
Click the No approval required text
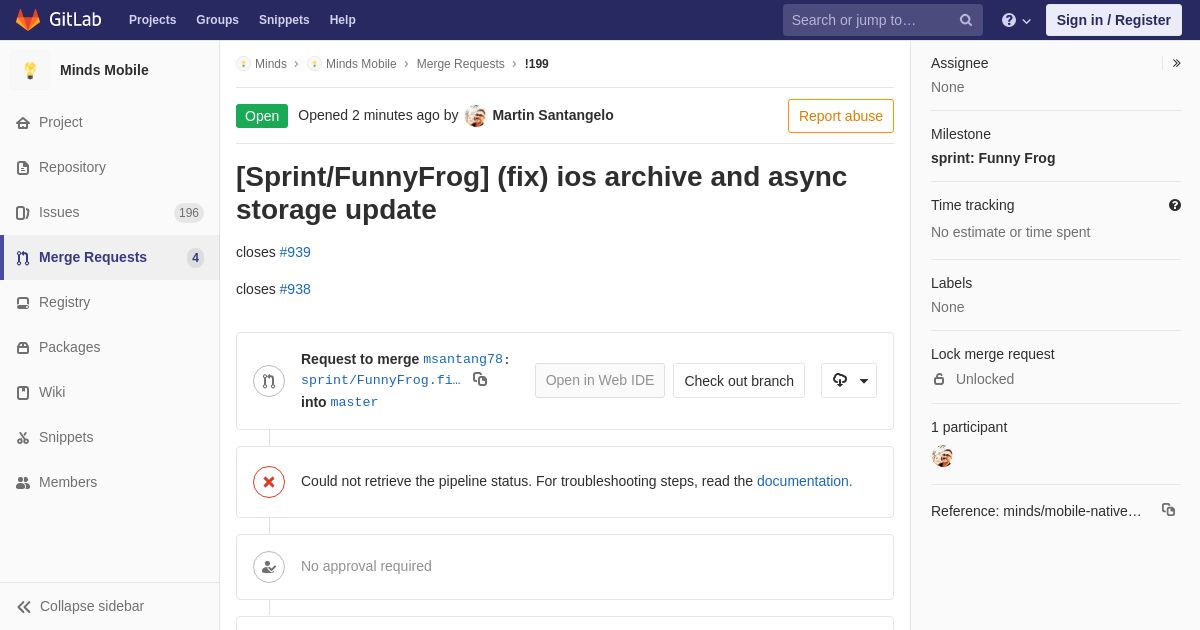coord(366,566)
